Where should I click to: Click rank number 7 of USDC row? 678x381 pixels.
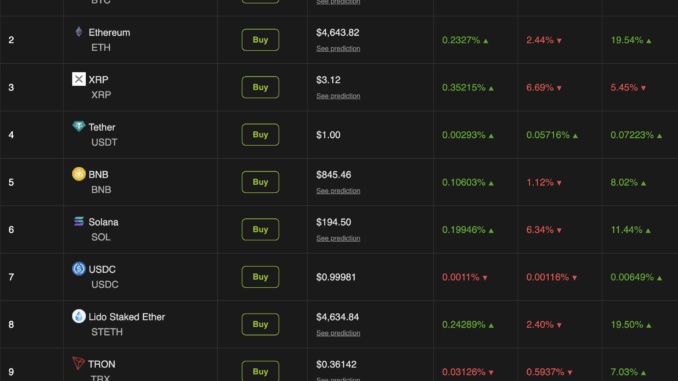[x=11, y=277]
